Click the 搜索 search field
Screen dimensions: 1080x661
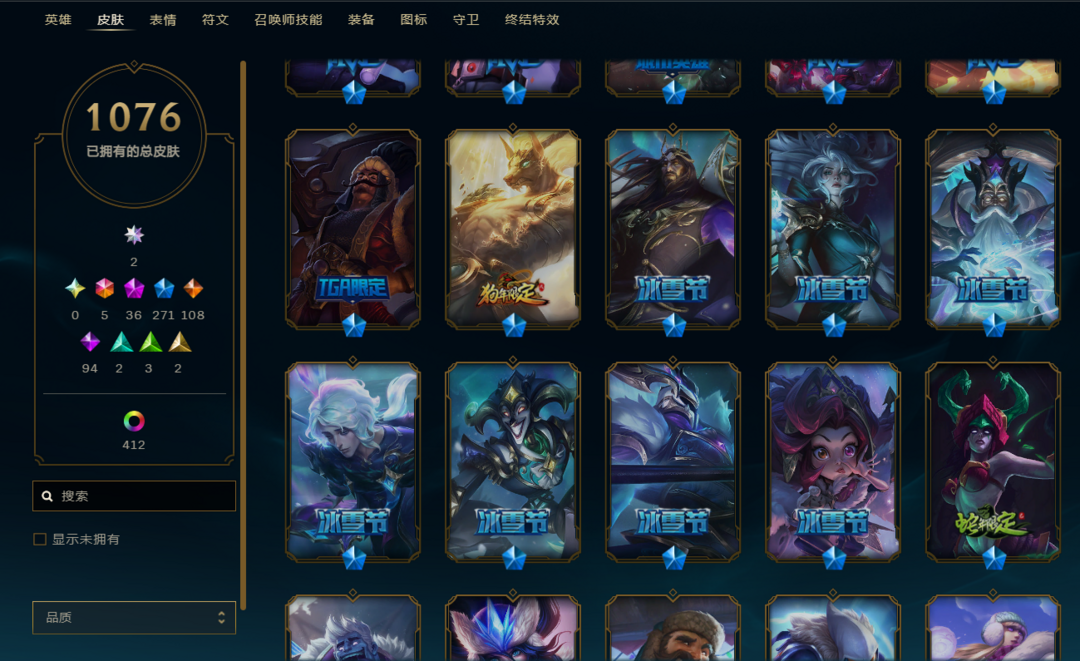[134, 496]
